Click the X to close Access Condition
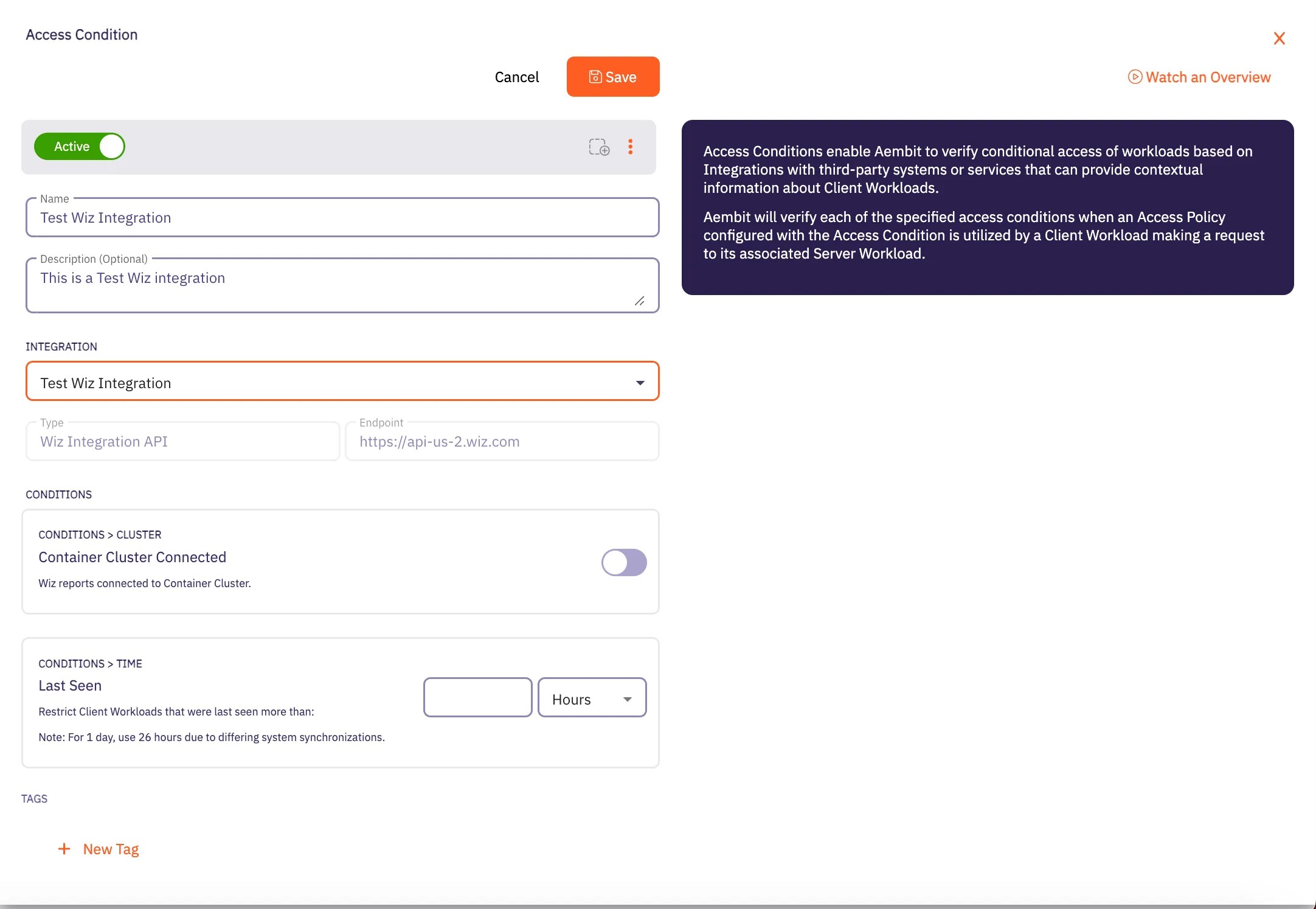 (x=1280, y=38)
